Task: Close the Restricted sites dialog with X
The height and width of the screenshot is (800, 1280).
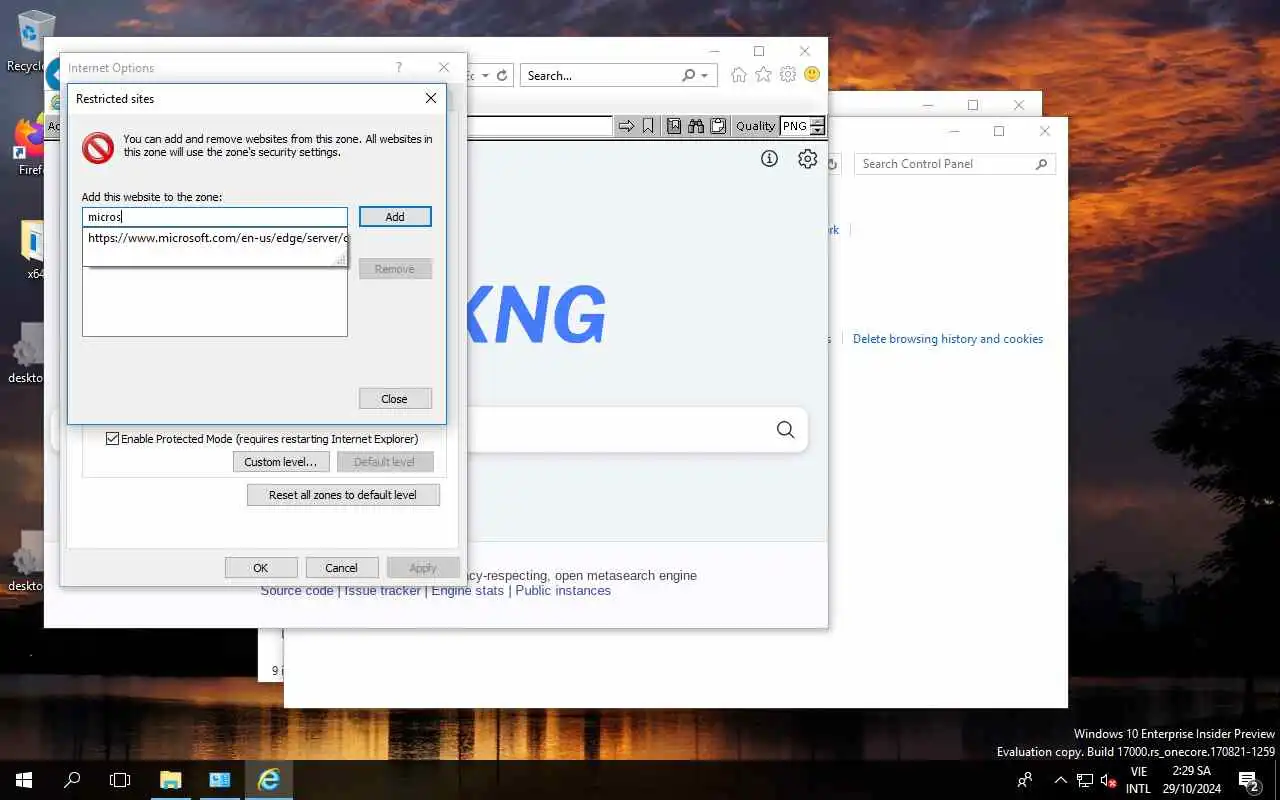Action: click(x=431, y=98)
